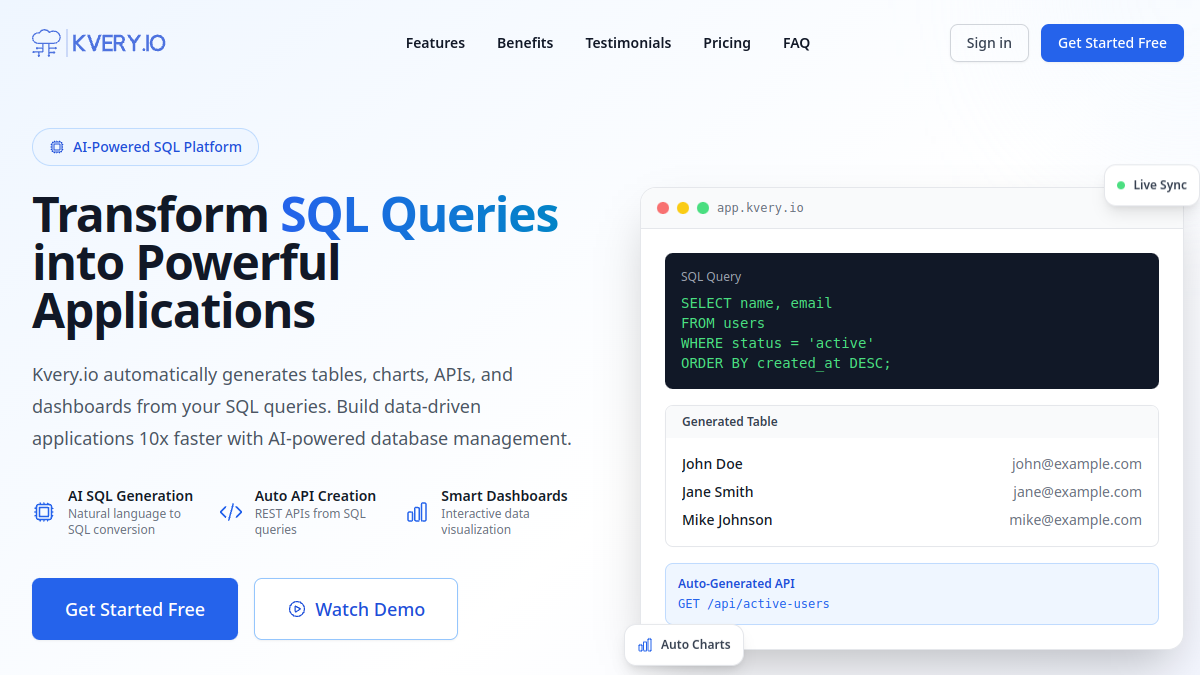Click the SQL Query label in code block

pos(711,277)
